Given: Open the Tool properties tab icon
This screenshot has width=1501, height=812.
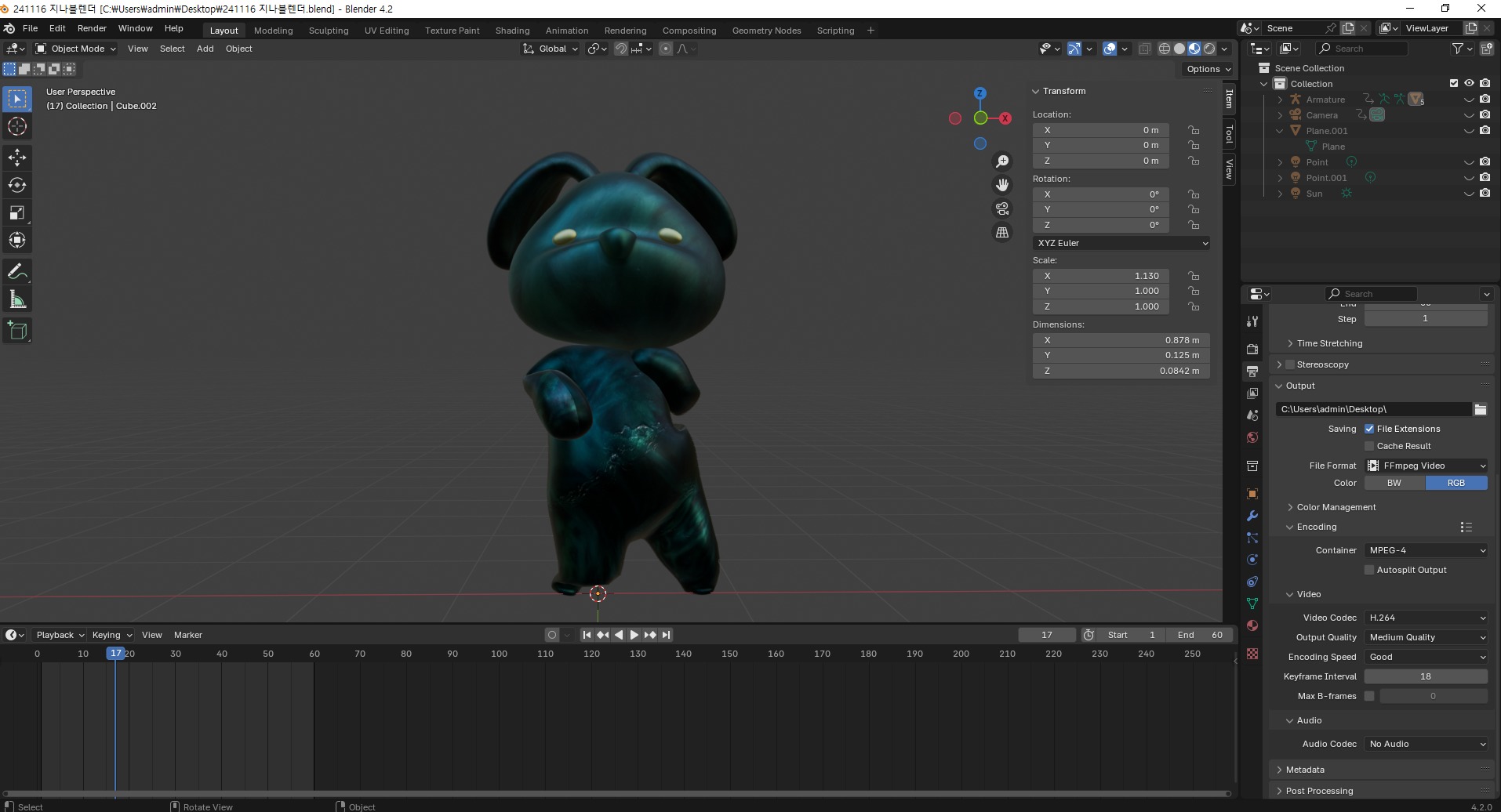Looking at the screenshot, I should tap(1252, 321).
